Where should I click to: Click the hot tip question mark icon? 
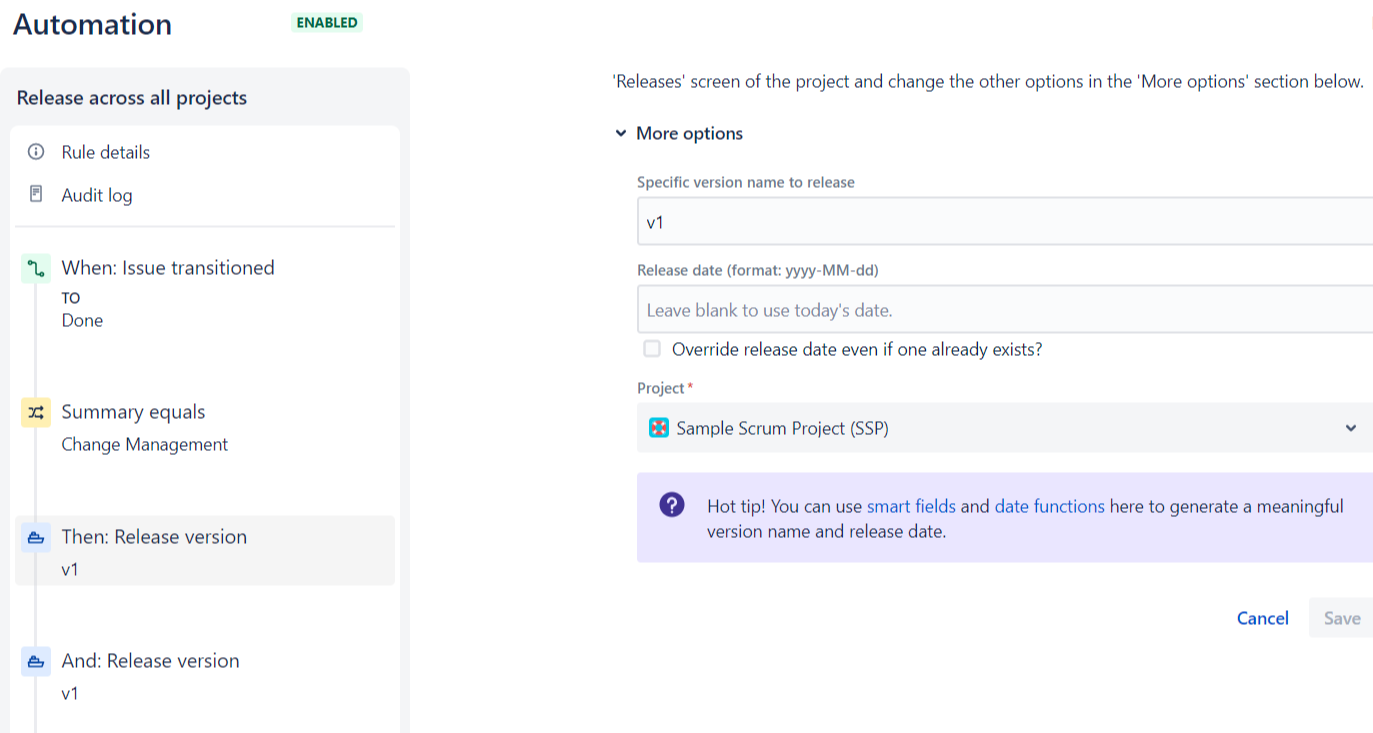coord(670,506)
